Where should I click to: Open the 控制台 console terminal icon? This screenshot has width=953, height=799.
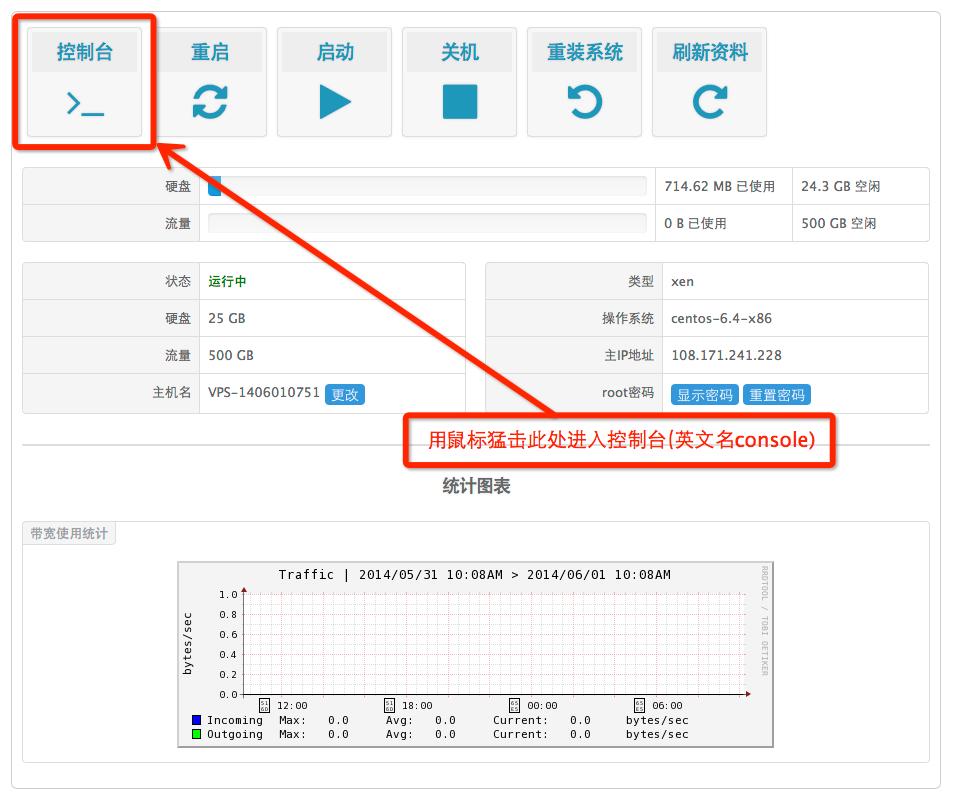click(85, 102)
